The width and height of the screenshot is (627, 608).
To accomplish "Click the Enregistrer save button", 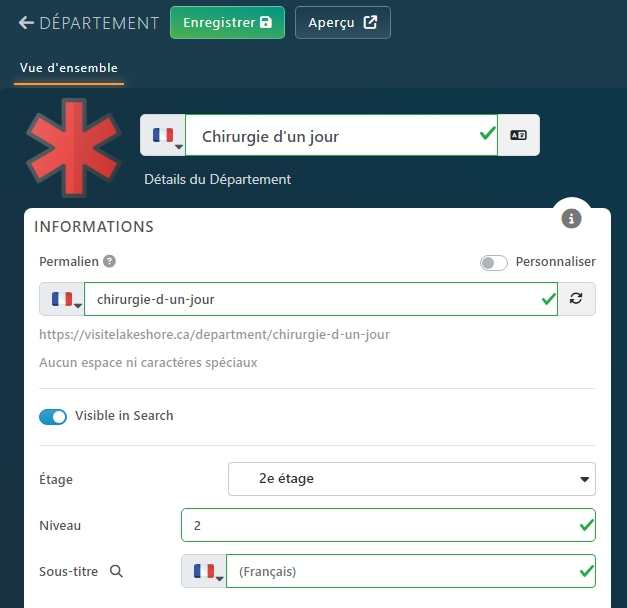I will coord(227,23).
